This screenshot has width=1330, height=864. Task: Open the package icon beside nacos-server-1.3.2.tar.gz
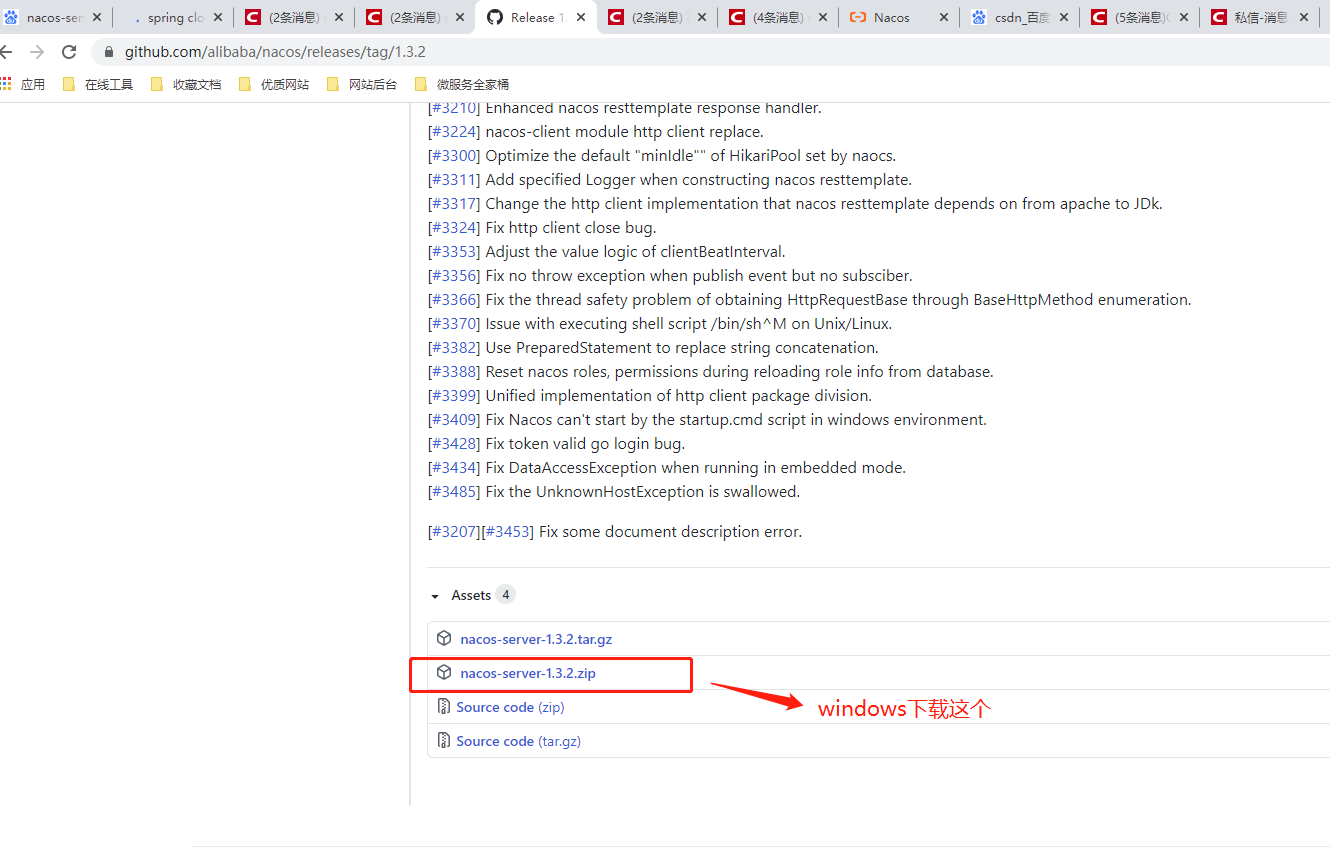443,638
